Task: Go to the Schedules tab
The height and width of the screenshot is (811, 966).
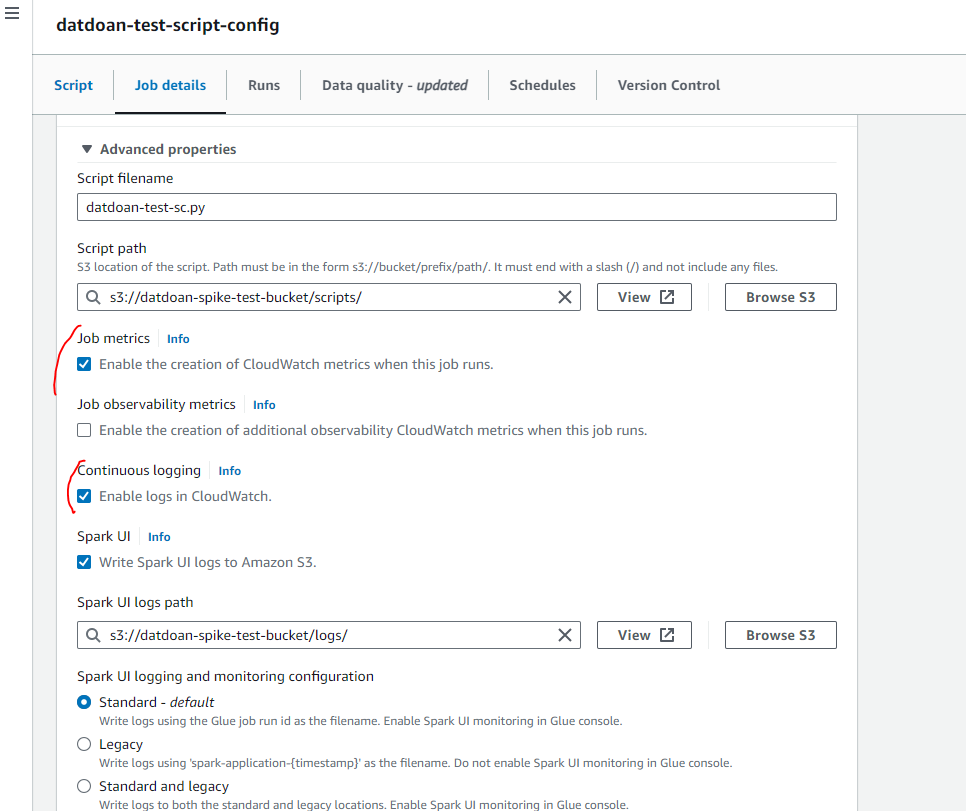Action: (x=542, y=85)
